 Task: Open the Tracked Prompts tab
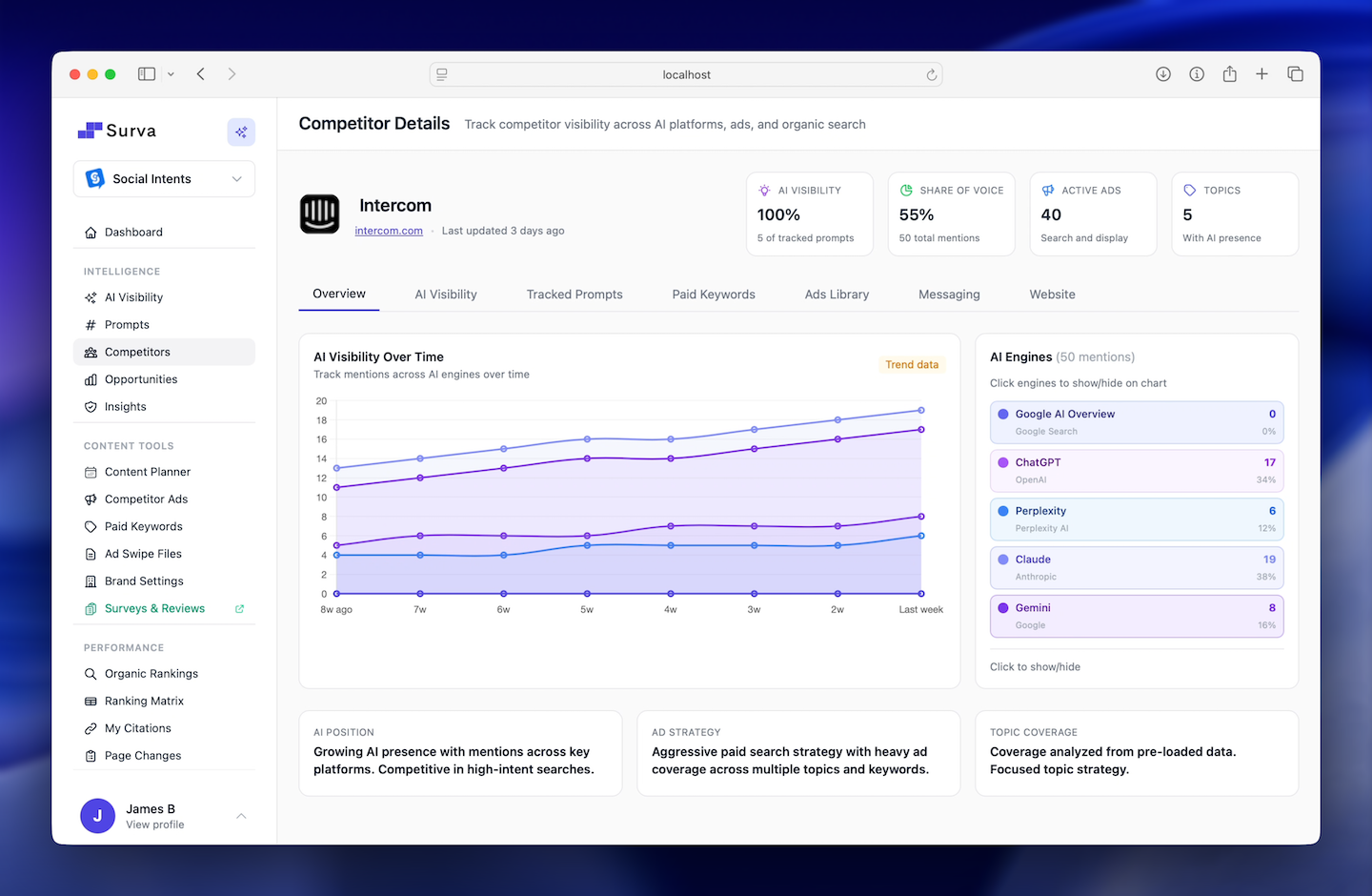(x=575, y=294)
